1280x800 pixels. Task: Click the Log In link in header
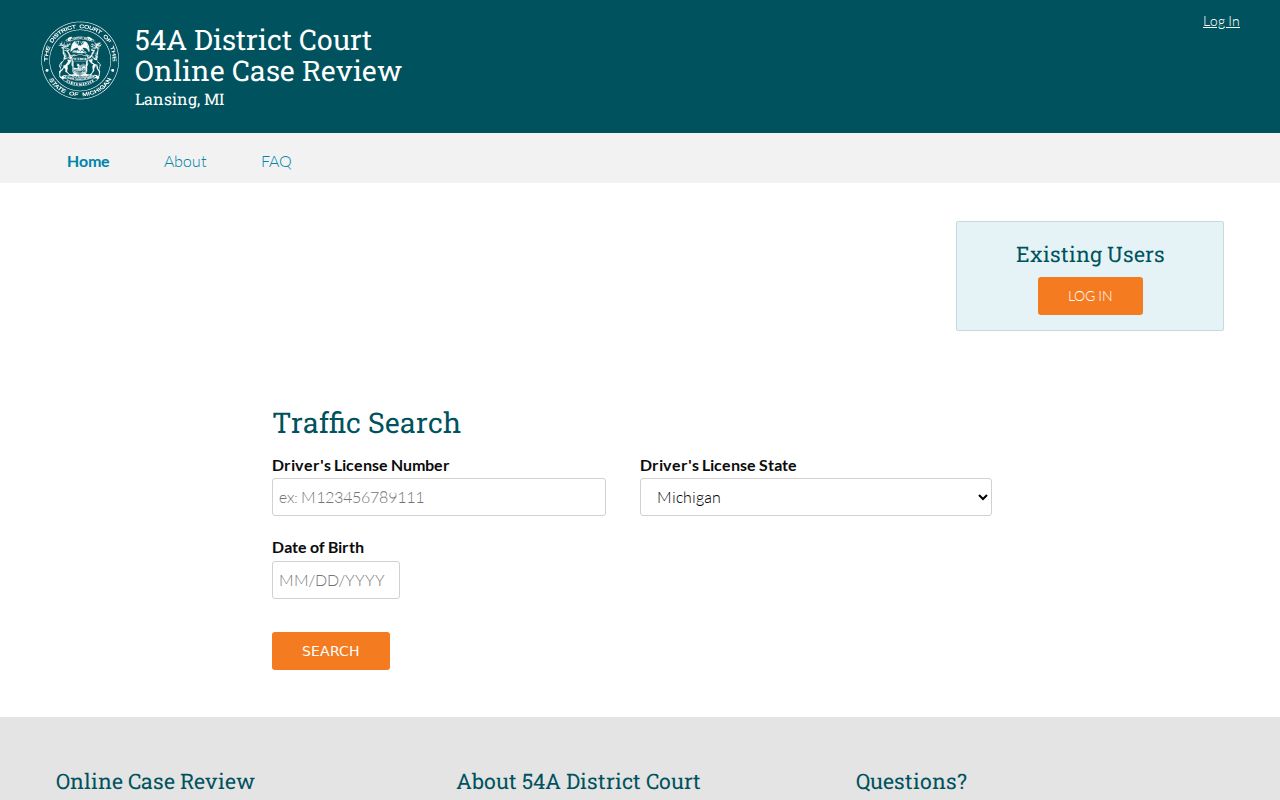(1221, 21)
